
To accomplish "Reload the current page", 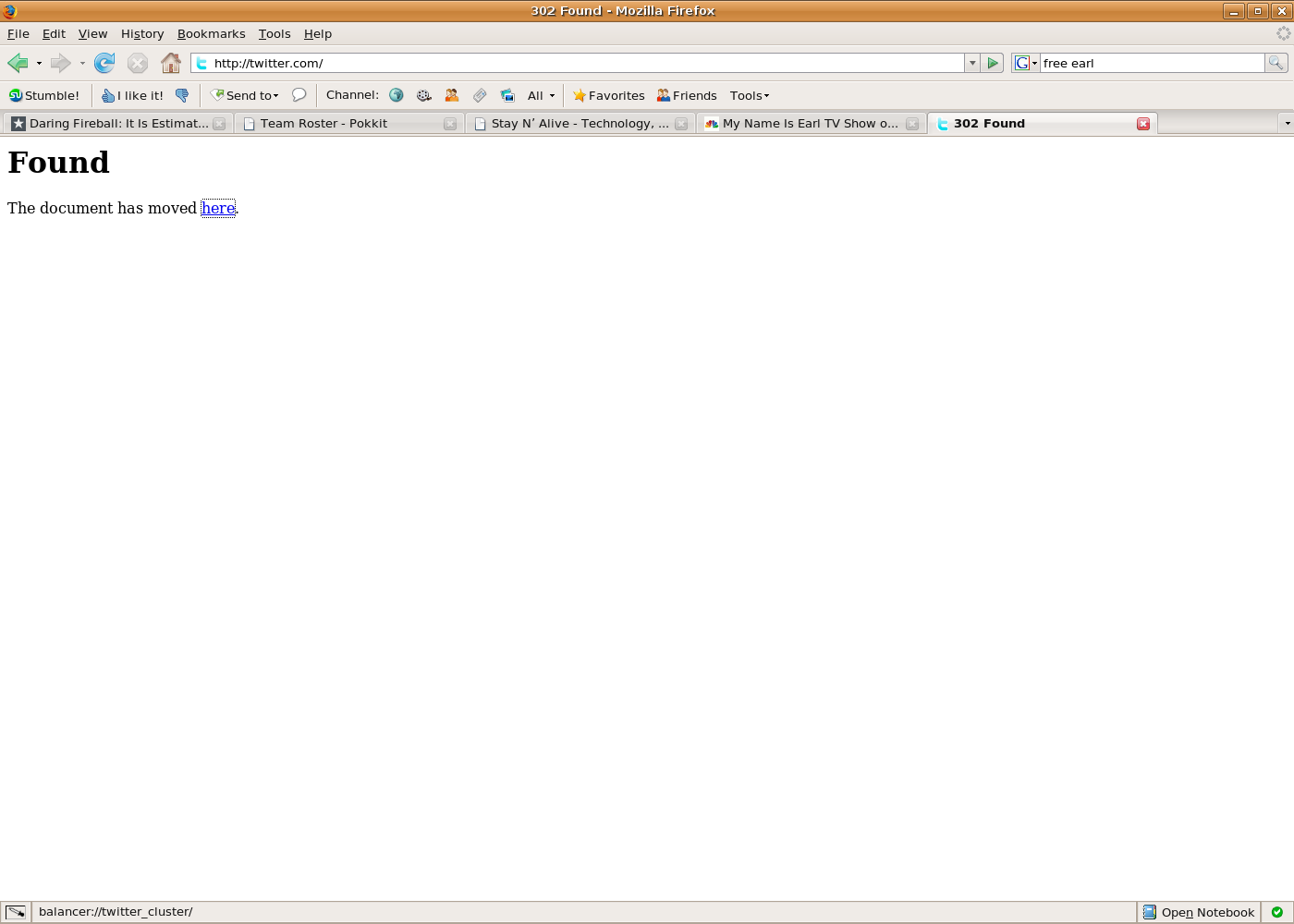I will (x=104, y=63).
